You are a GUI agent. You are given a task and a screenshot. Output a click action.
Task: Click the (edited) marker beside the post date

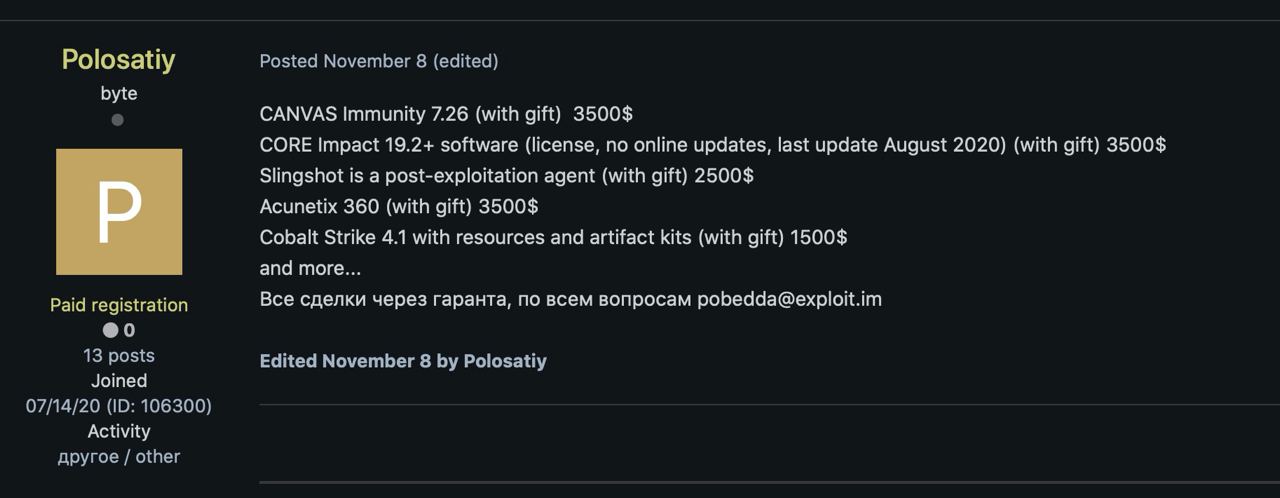click(x=465, y=61)
